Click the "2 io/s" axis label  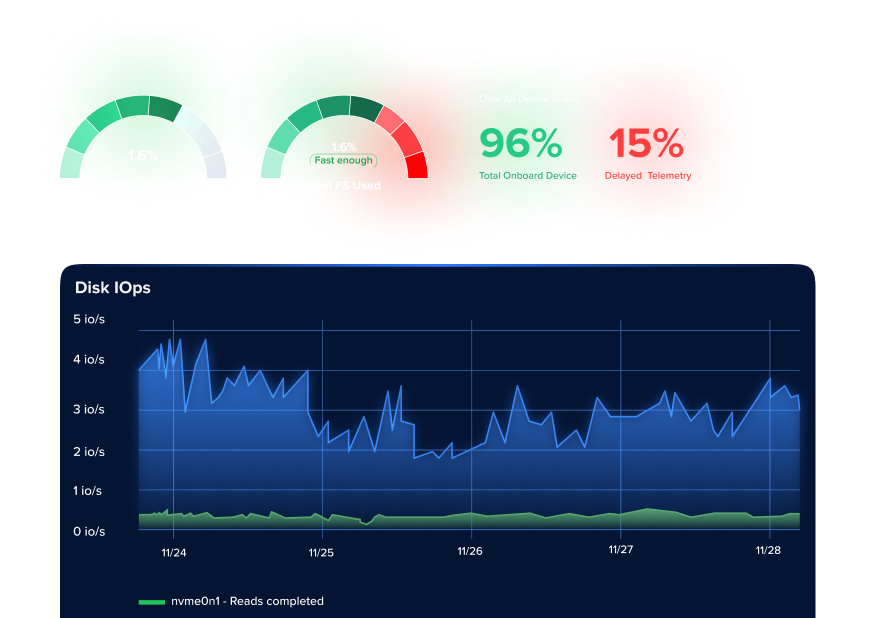(x=89, y=451)
